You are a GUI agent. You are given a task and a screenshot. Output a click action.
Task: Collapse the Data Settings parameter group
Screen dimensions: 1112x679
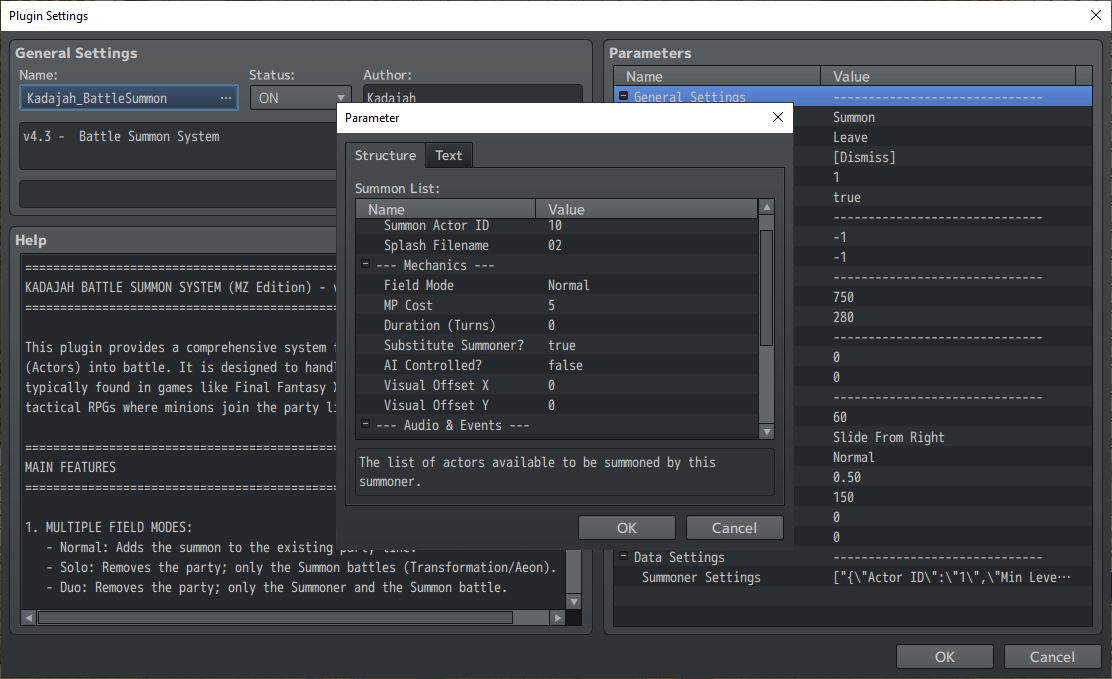coord(623,556)
